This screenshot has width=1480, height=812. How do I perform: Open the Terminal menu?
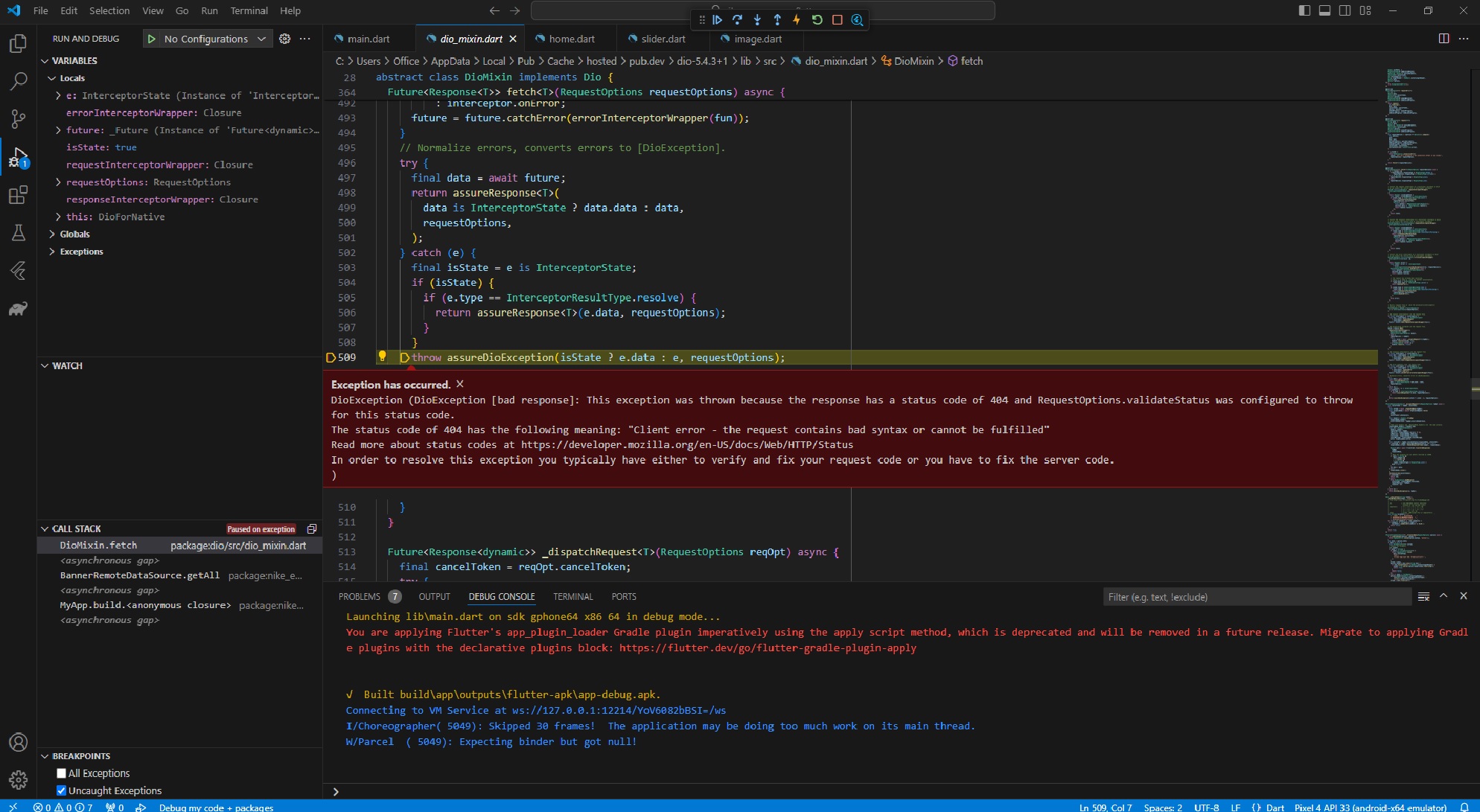[249, 10]
